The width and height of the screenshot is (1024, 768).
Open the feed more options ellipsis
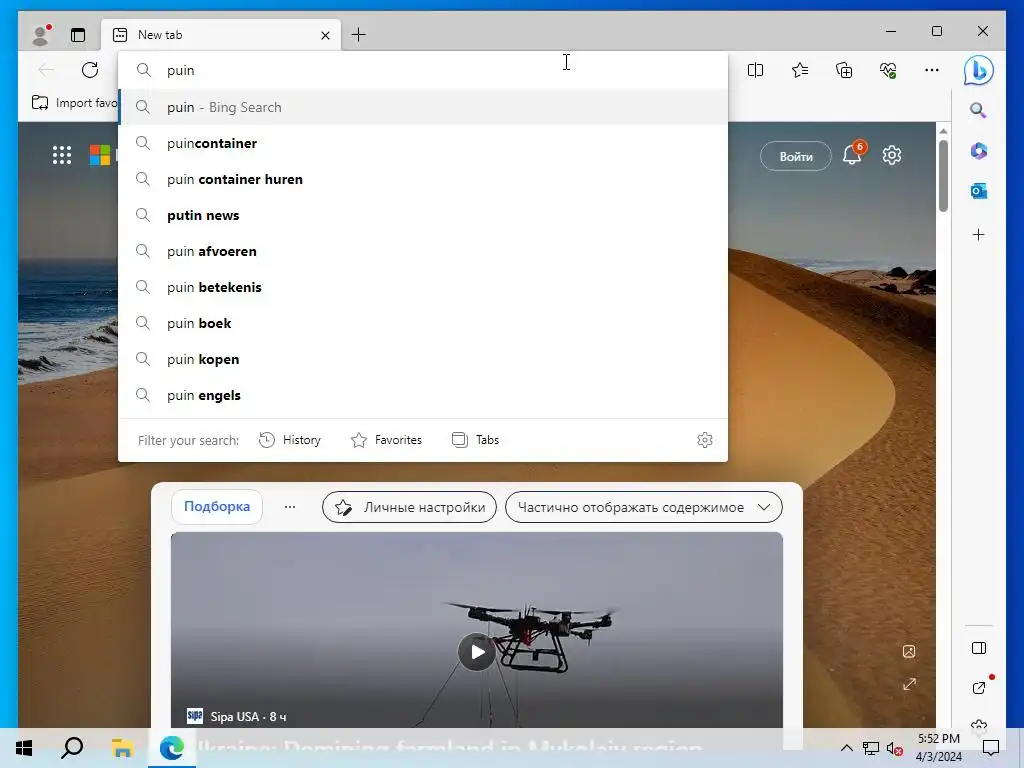click(290, 507)
